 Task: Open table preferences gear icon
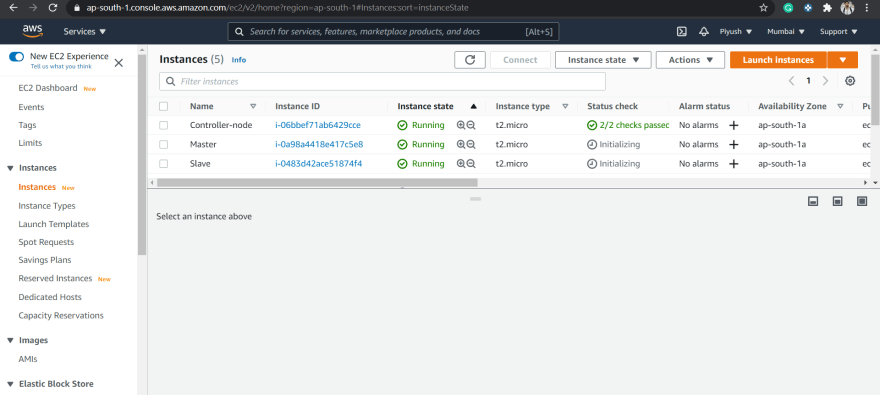850,81
